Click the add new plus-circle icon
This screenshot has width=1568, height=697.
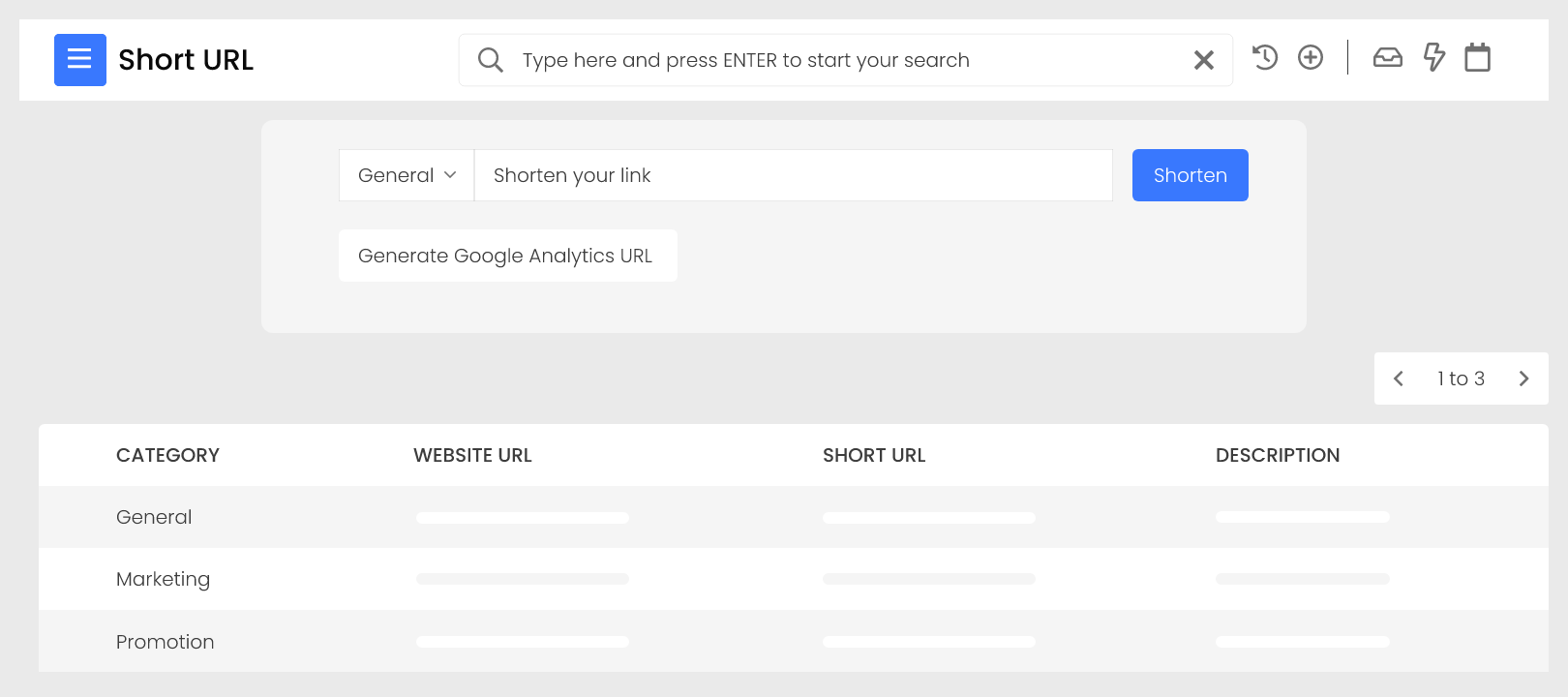1311,58
